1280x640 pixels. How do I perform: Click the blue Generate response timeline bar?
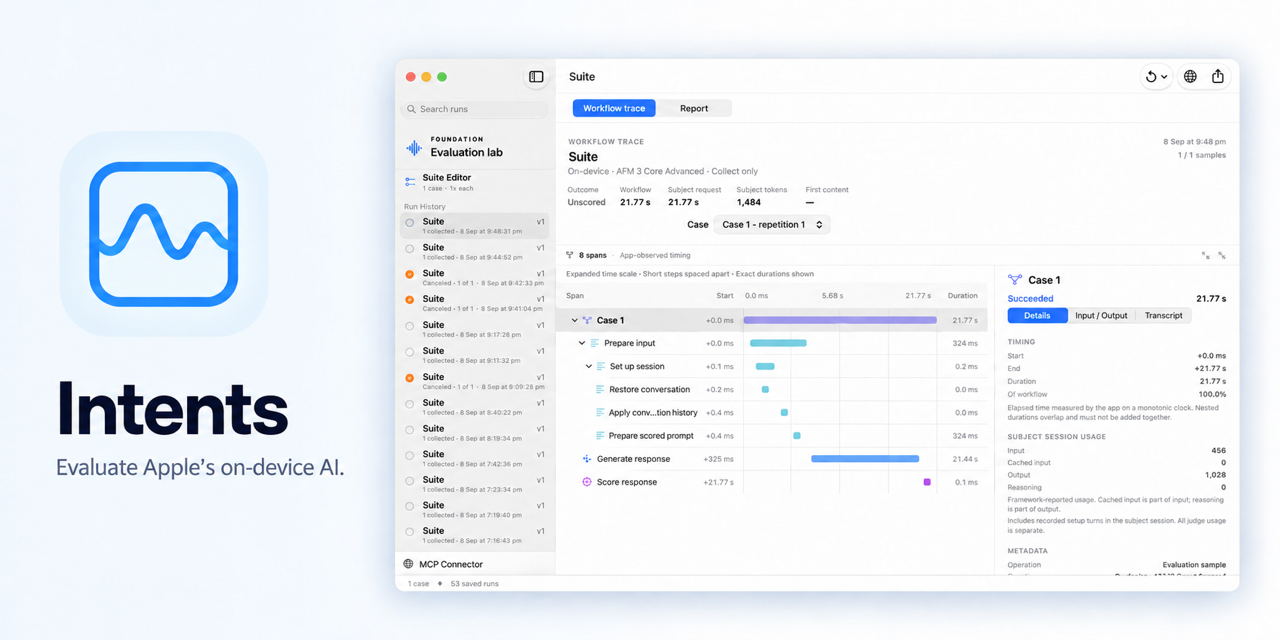(x=865, y=459)
